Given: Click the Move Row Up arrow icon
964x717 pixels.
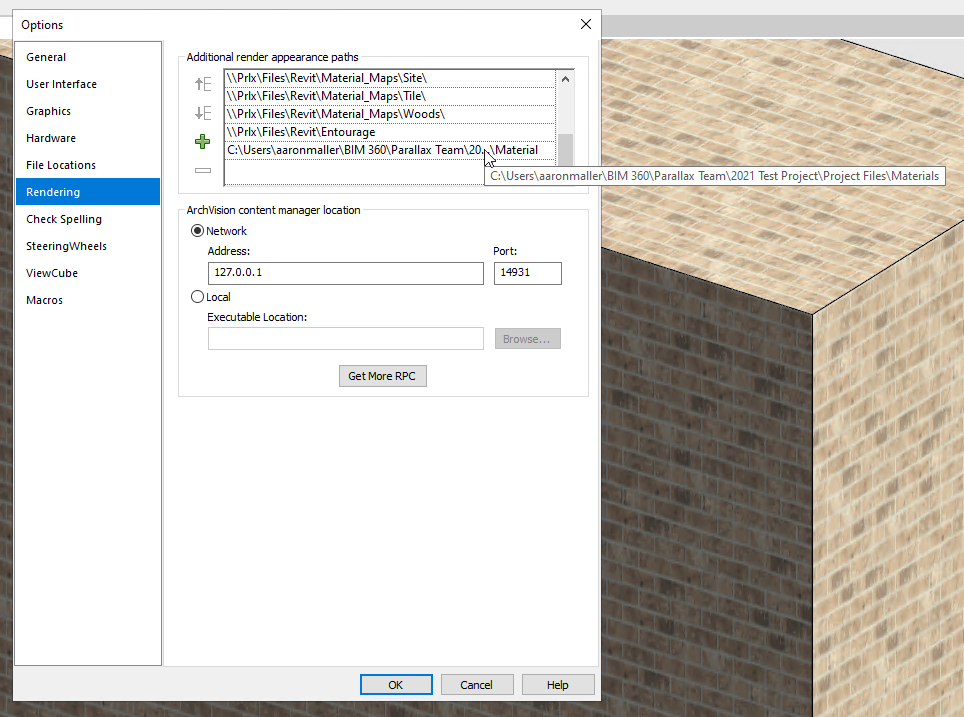Looking at the screenshot, I should pos(202,85).
